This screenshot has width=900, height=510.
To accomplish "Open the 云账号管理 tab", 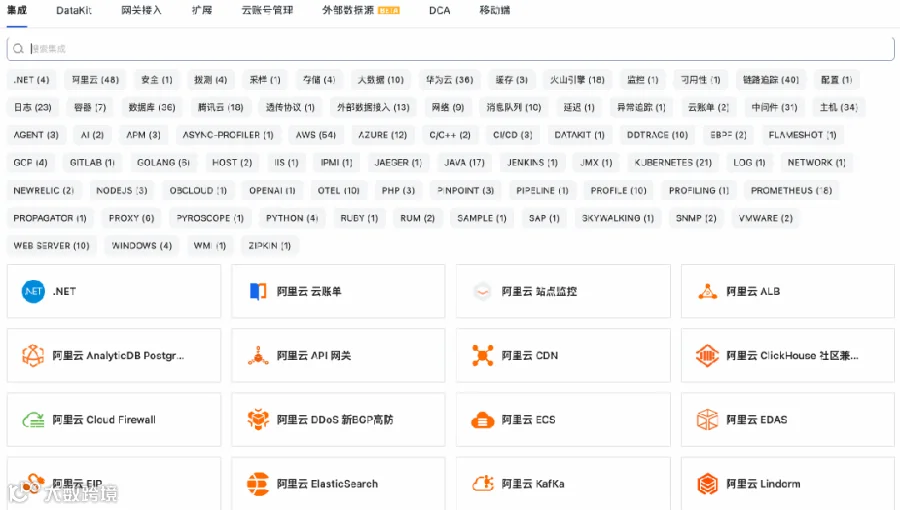I will click(267, 10).
